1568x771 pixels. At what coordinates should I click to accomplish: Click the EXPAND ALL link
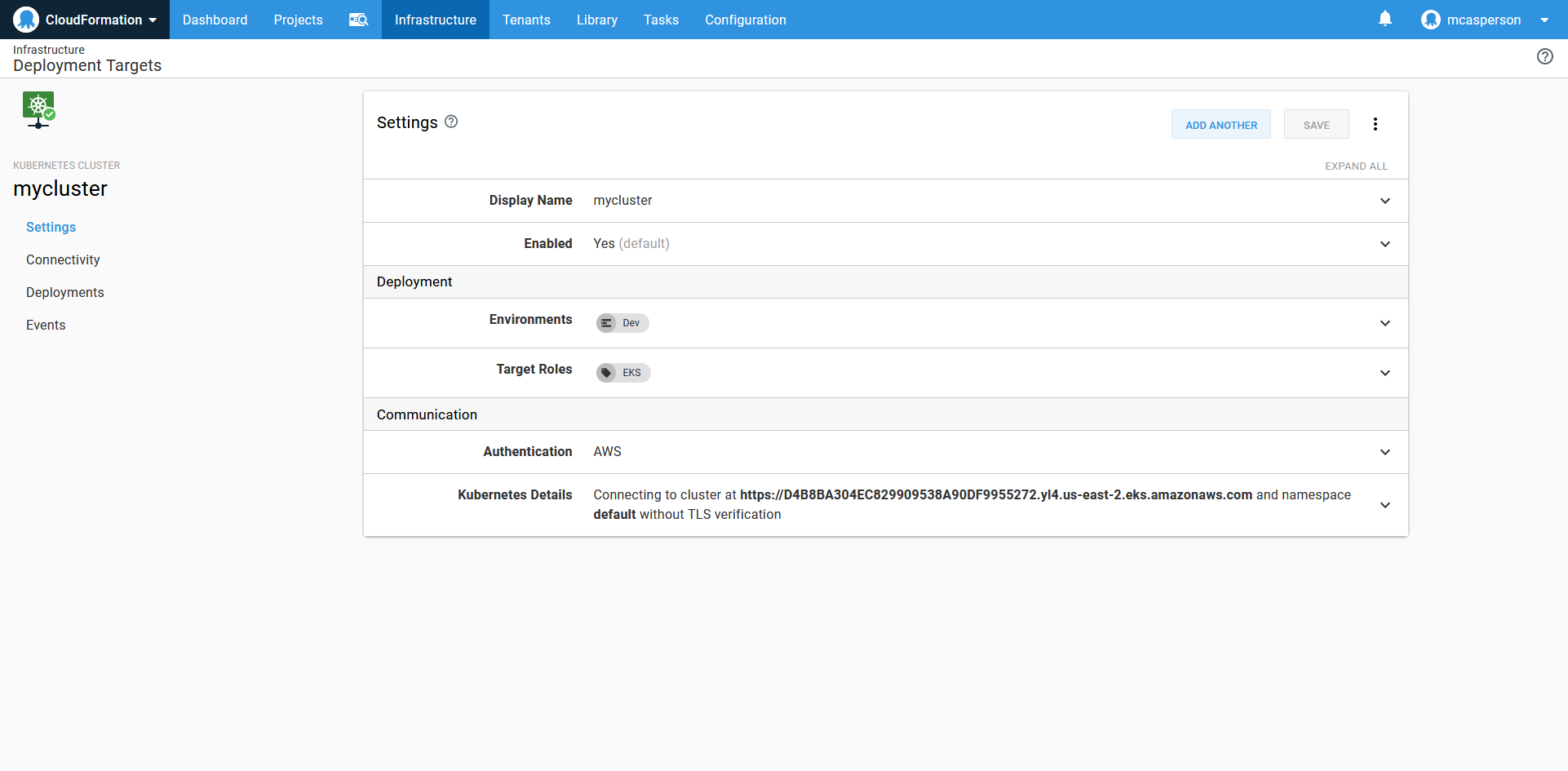coord(1356,166)
